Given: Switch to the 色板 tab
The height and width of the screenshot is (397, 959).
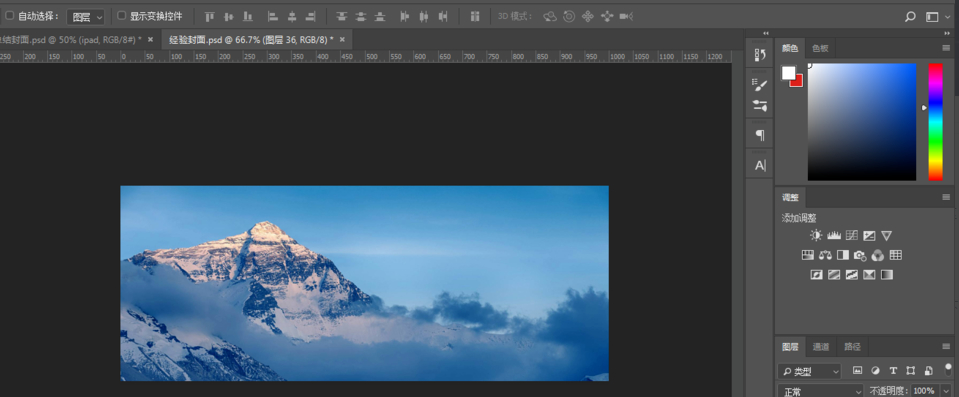Looking at the screenshot, I should (820, 48).
